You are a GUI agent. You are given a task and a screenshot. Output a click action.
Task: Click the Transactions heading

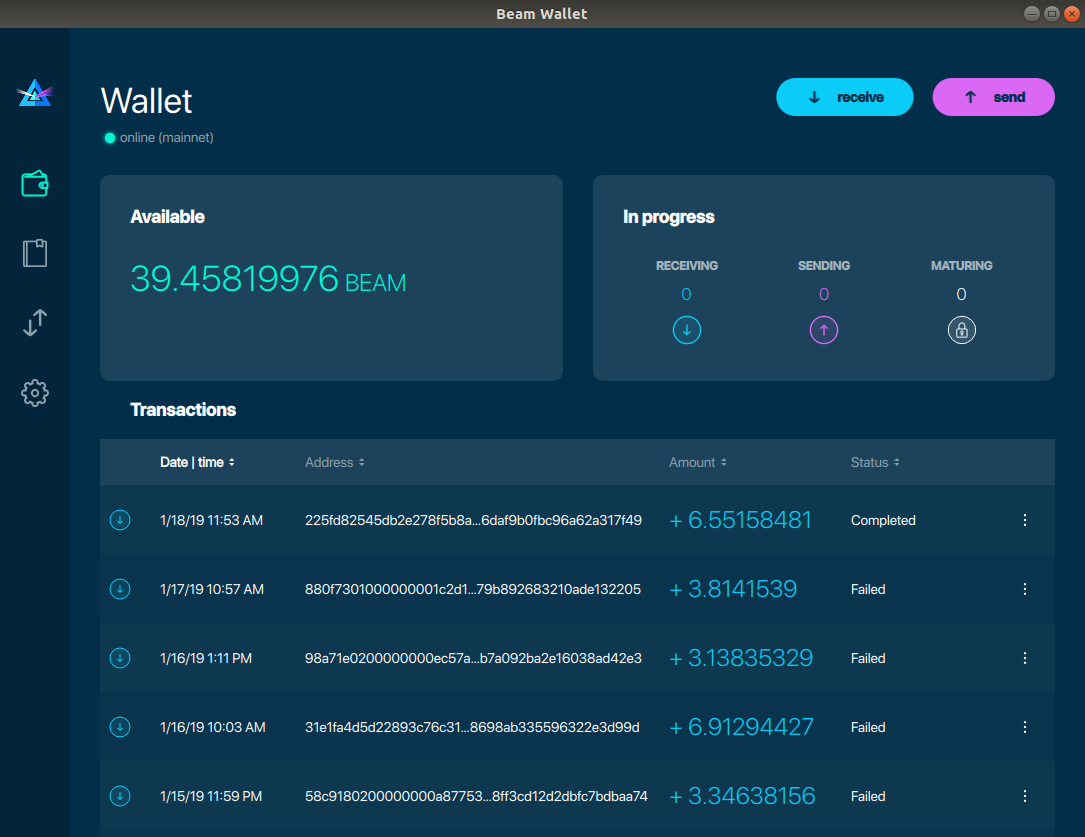pyautogui.click(x=183, y=410)
